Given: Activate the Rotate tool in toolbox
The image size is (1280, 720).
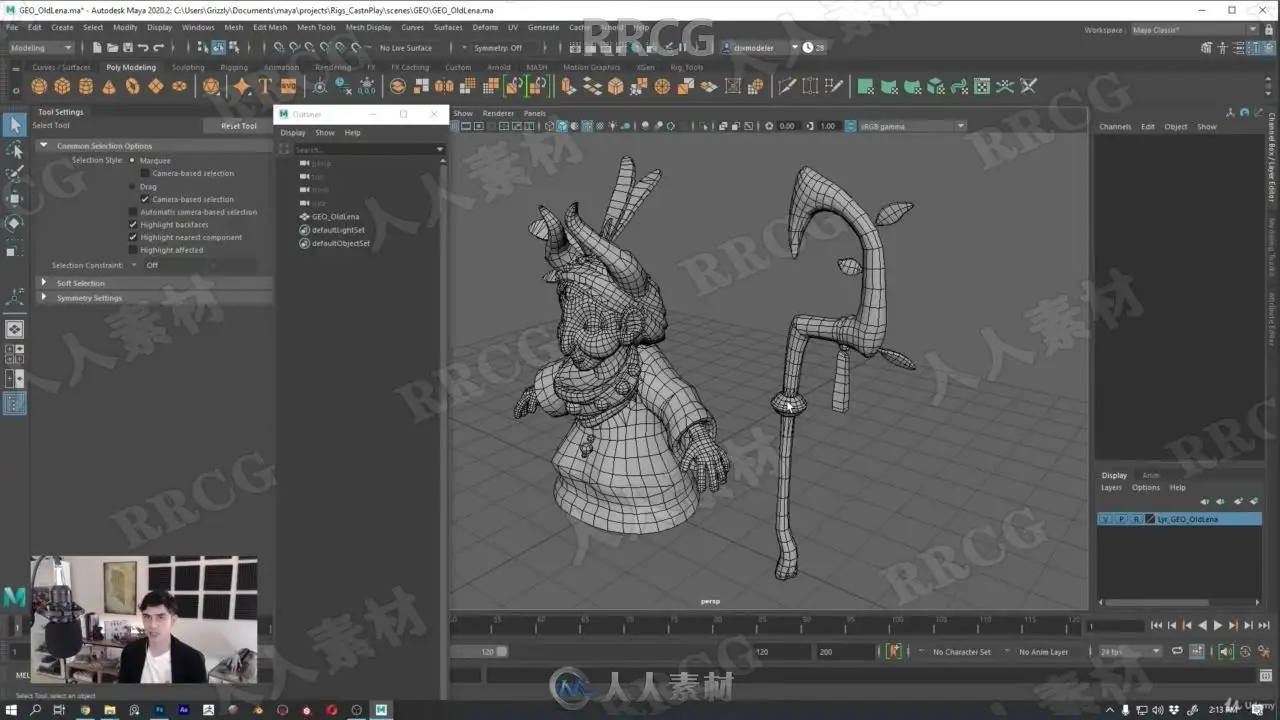Looking at the screenshot, I should point(15,223).
